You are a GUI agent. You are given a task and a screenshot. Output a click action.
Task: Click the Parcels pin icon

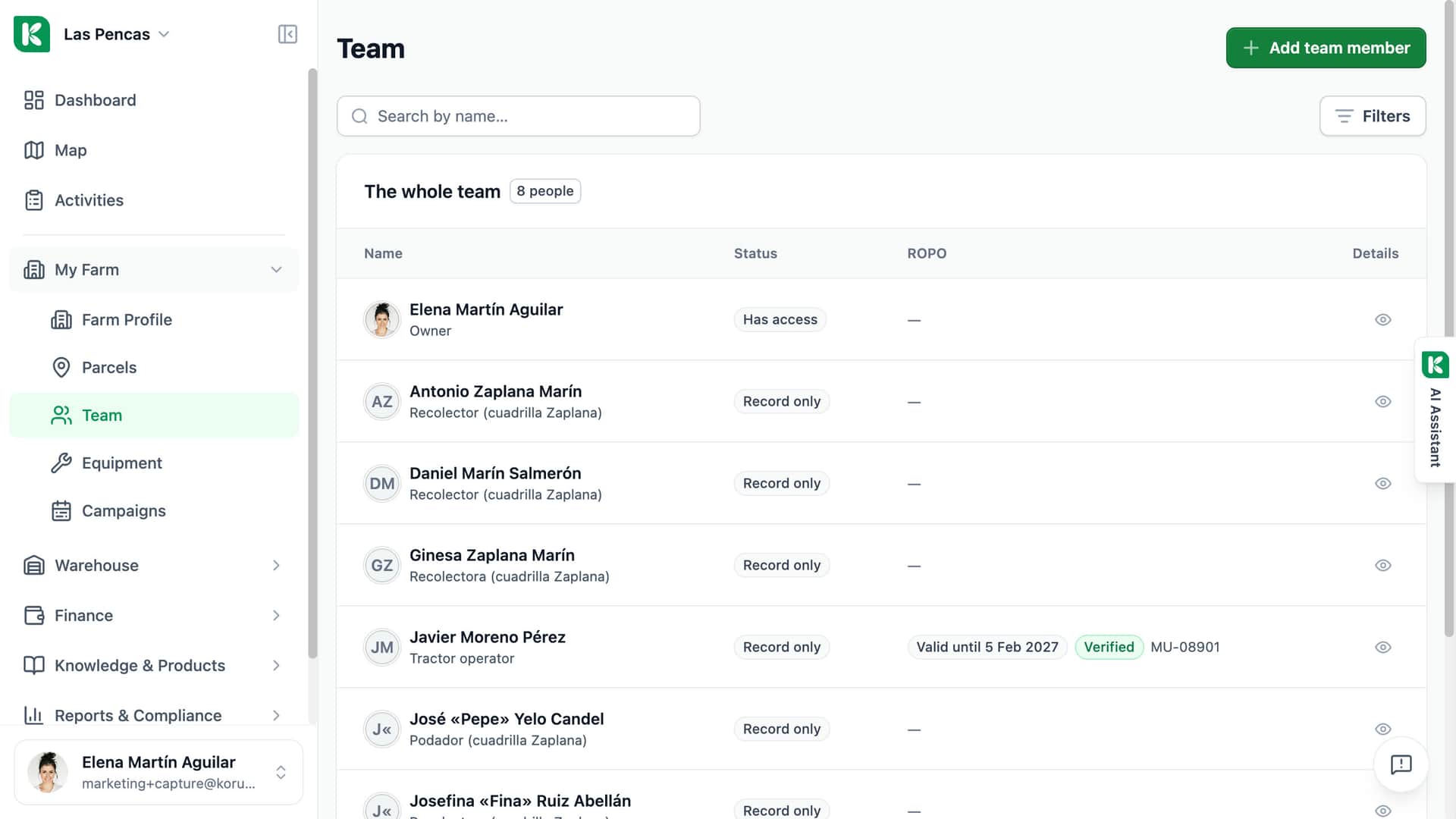61,368
